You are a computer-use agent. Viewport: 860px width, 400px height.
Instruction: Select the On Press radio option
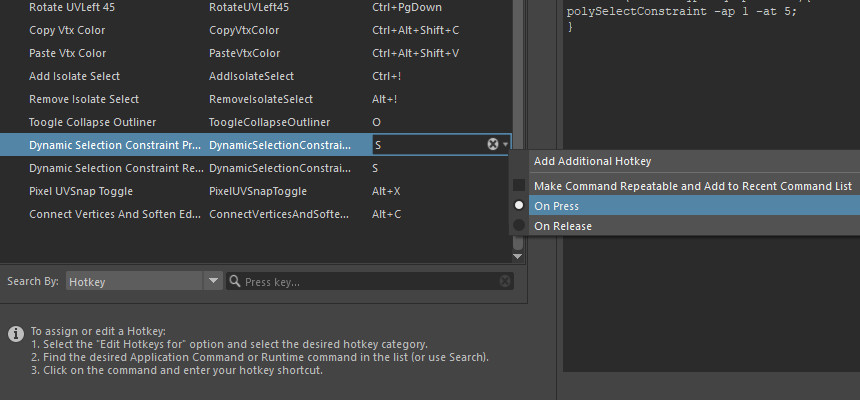click(519, 205)
